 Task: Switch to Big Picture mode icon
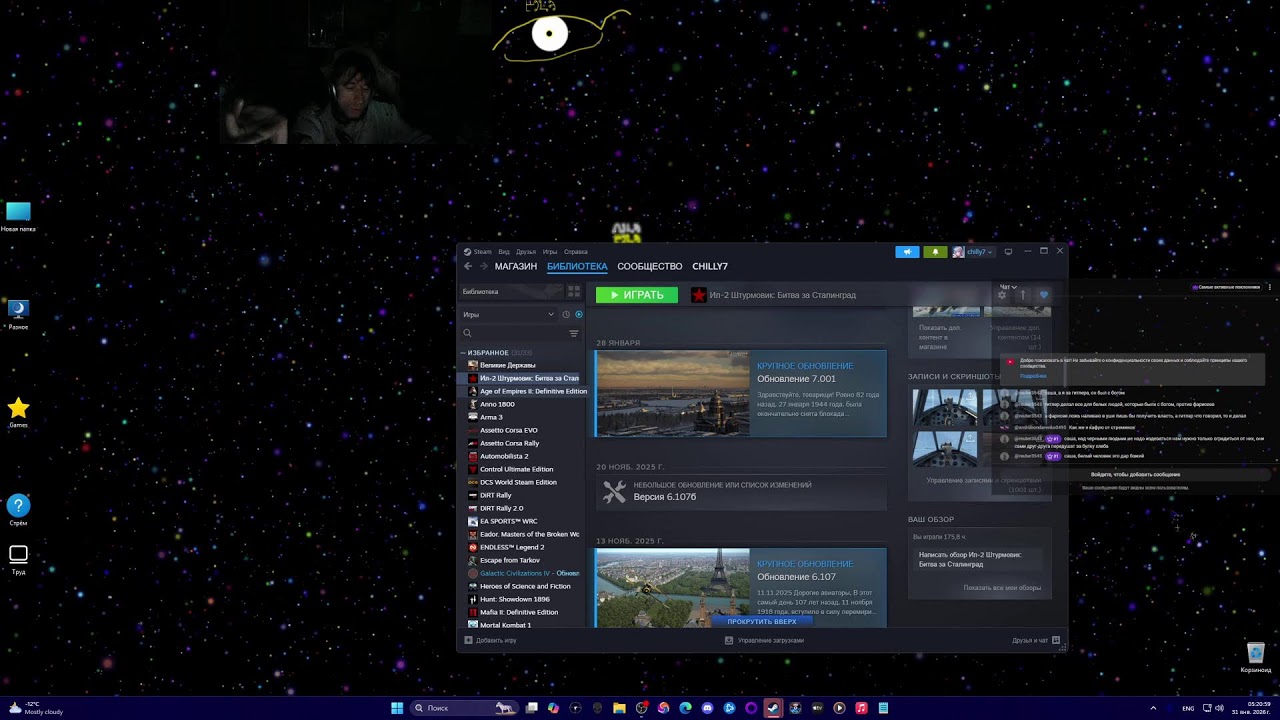tap(1008, 252)
